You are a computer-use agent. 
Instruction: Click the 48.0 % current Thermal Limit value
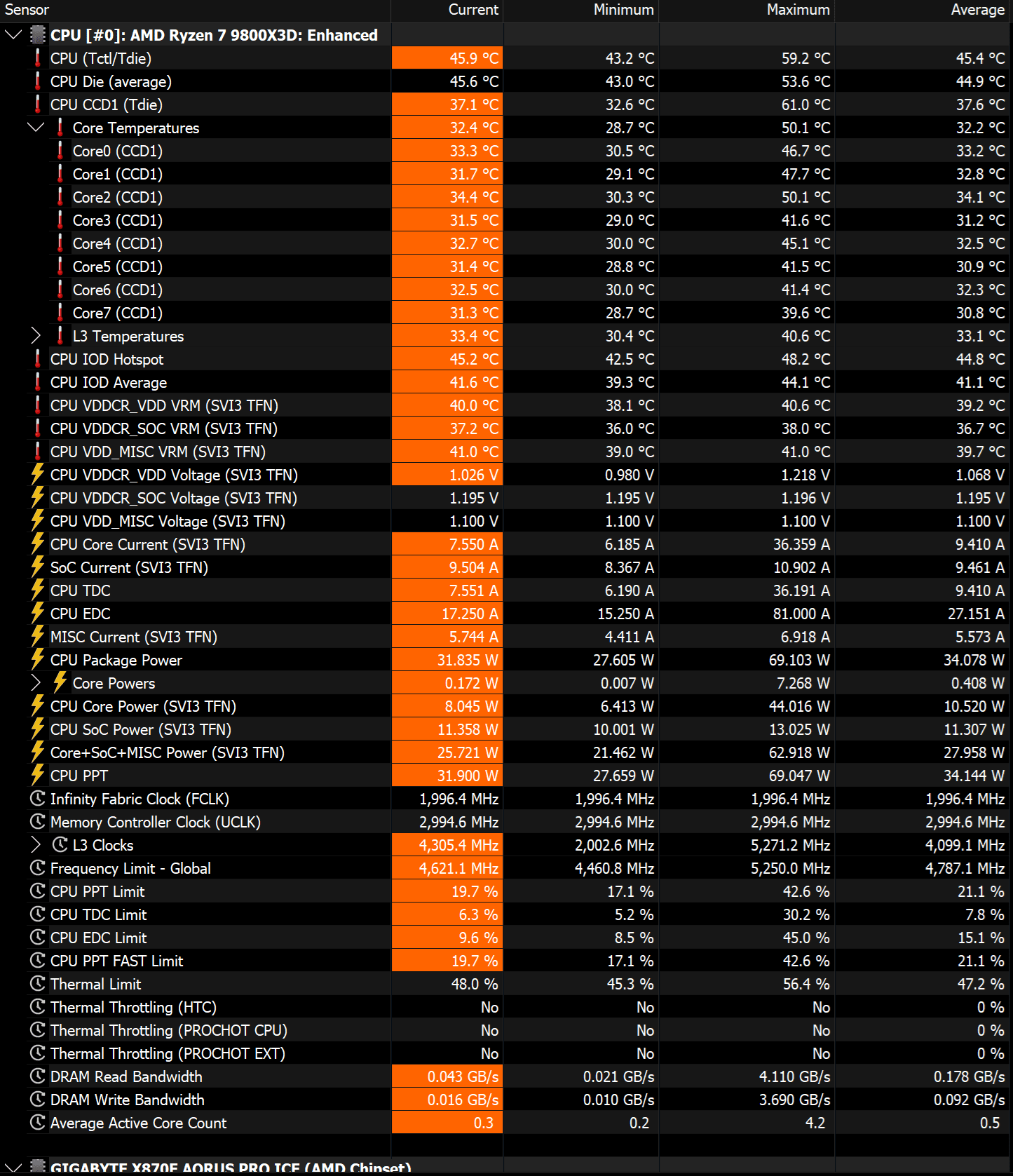tap(475, 984)
